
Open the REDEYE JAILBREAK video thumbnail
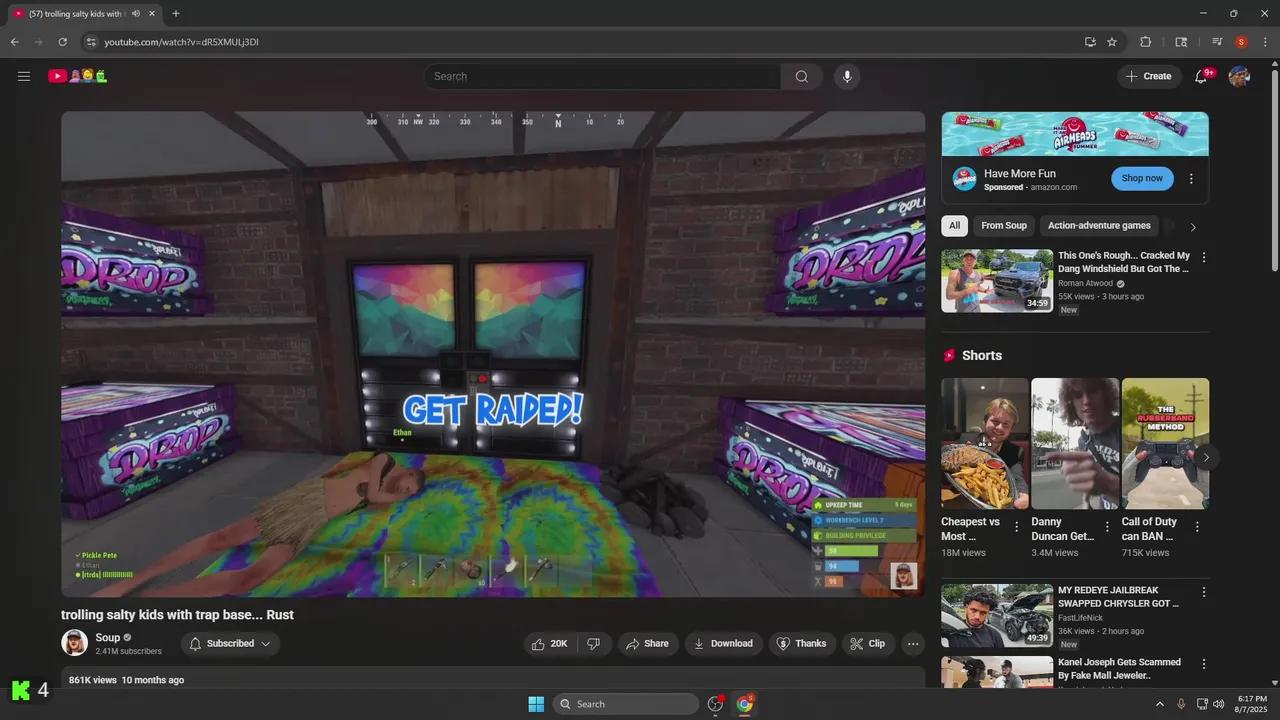996,616
